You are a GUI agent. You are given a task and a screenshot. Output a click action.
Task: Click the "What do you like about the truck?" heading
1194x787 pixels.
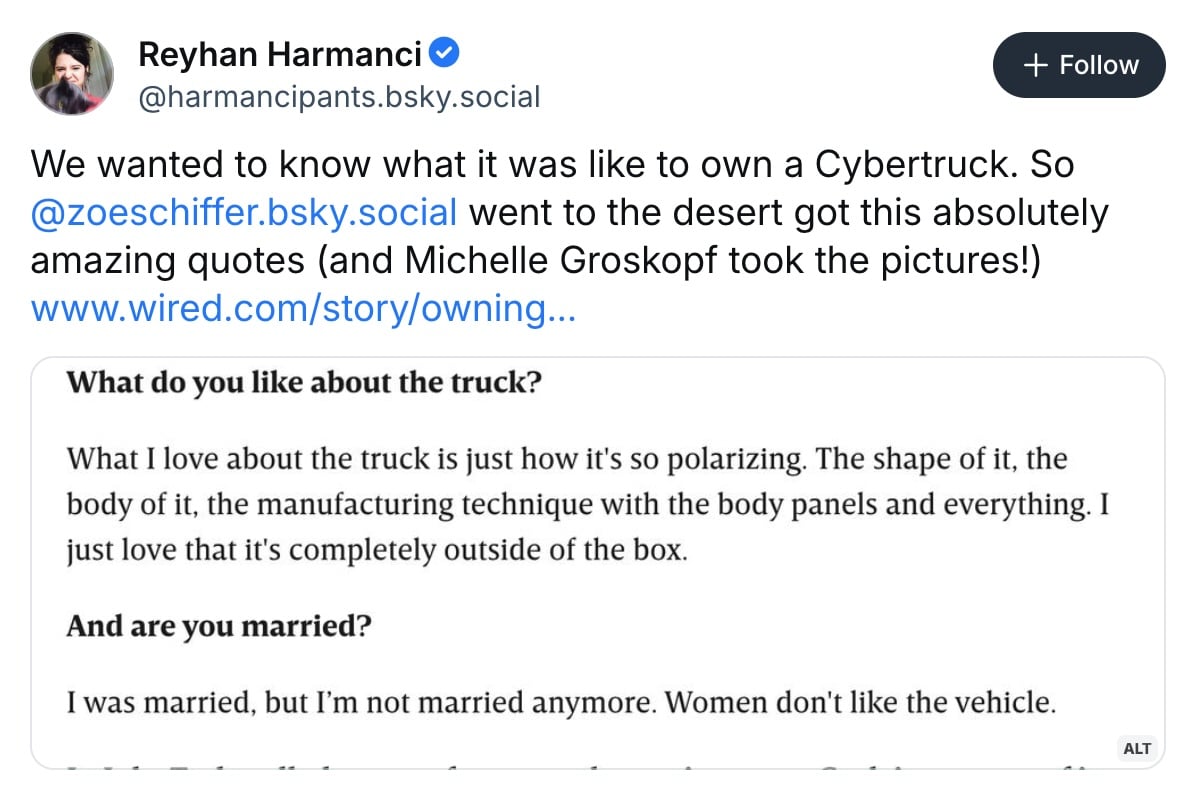coord(304,383)
